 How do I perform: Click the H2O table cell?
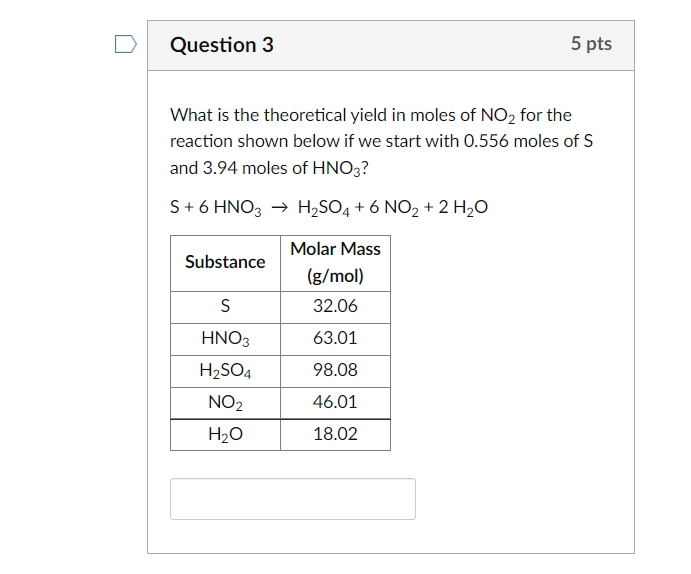pos(225,435)
